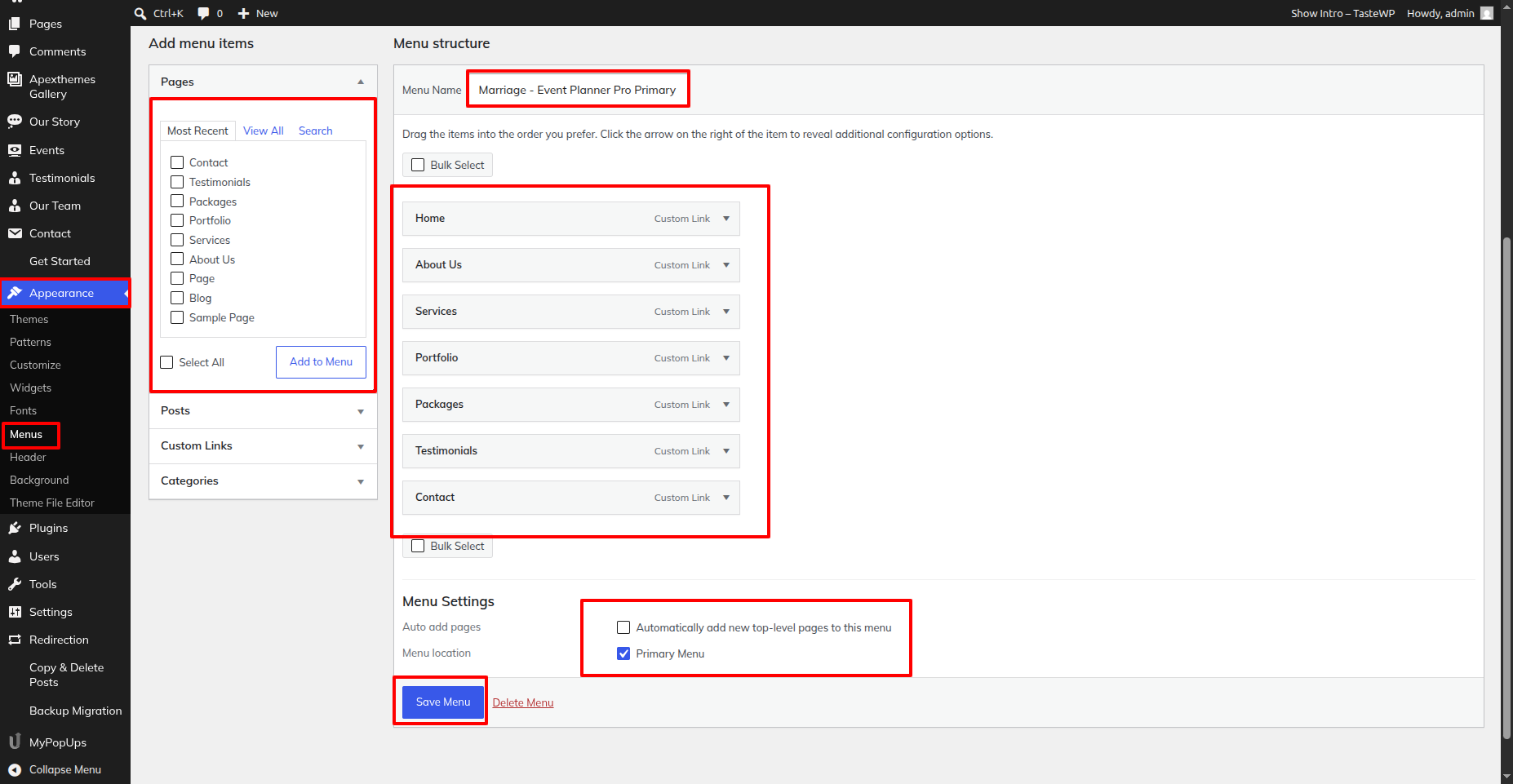Toggle the top Bulk Select checkbox

point(418,165)
